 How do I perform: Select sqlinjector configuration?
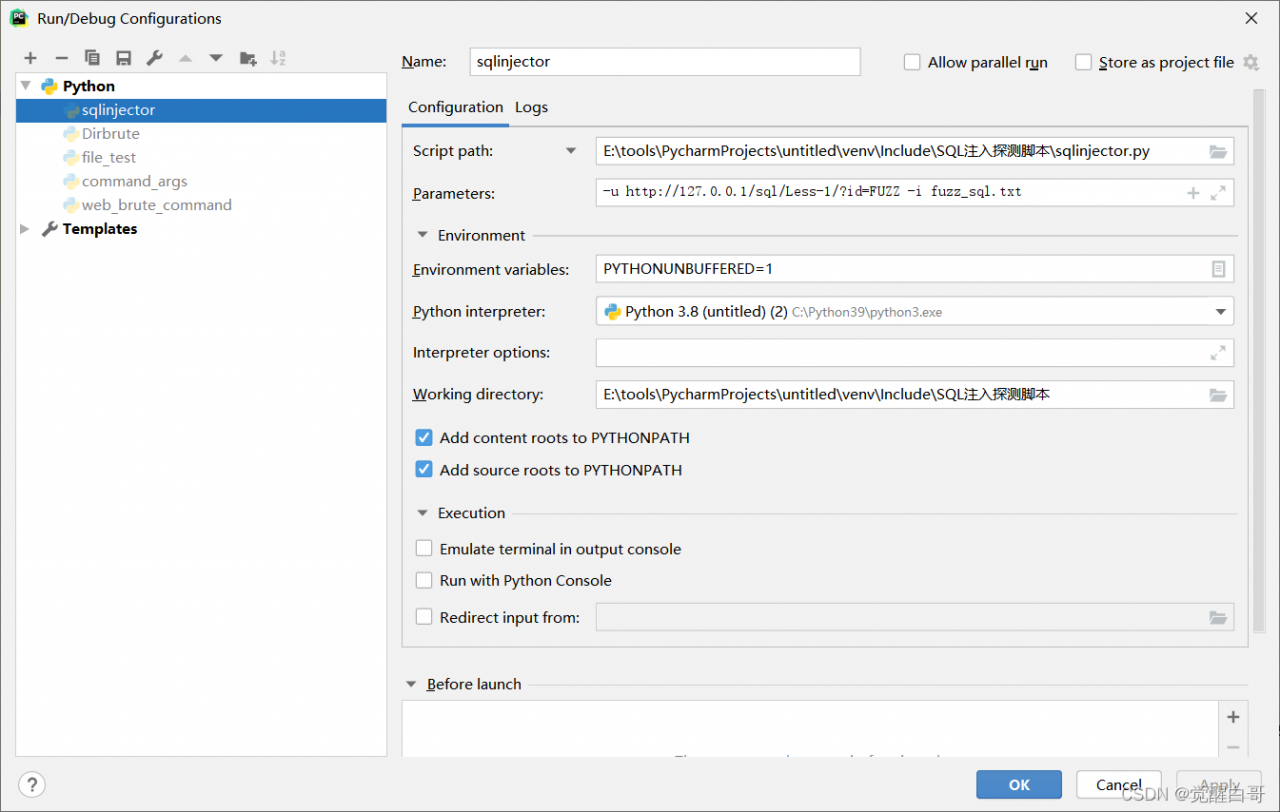coord(201,110)
